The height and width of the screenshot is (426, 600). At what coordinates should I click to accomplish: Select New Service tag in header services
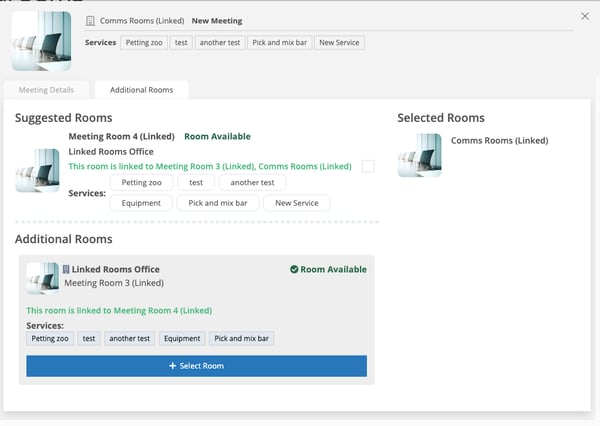click(340, 43)
